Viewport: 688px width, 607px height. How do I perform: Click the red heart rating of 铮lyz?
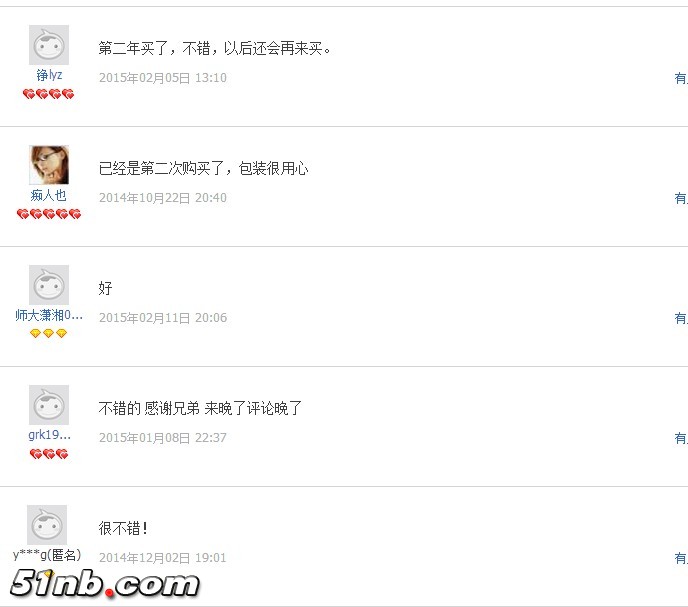click(x=49, y=94)
